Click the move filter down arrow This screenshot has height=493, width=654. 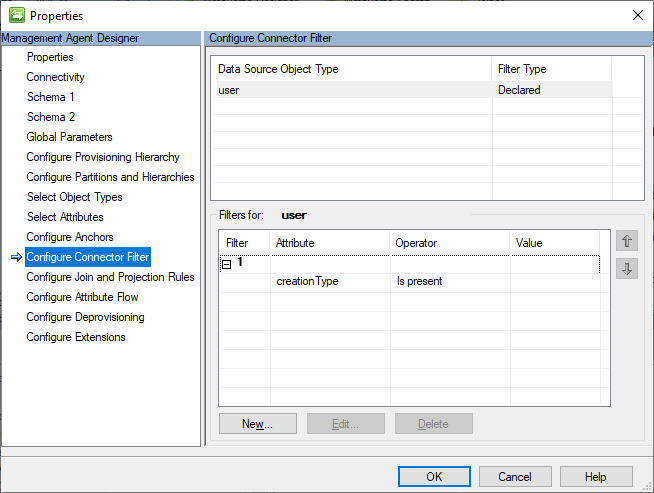627,268
